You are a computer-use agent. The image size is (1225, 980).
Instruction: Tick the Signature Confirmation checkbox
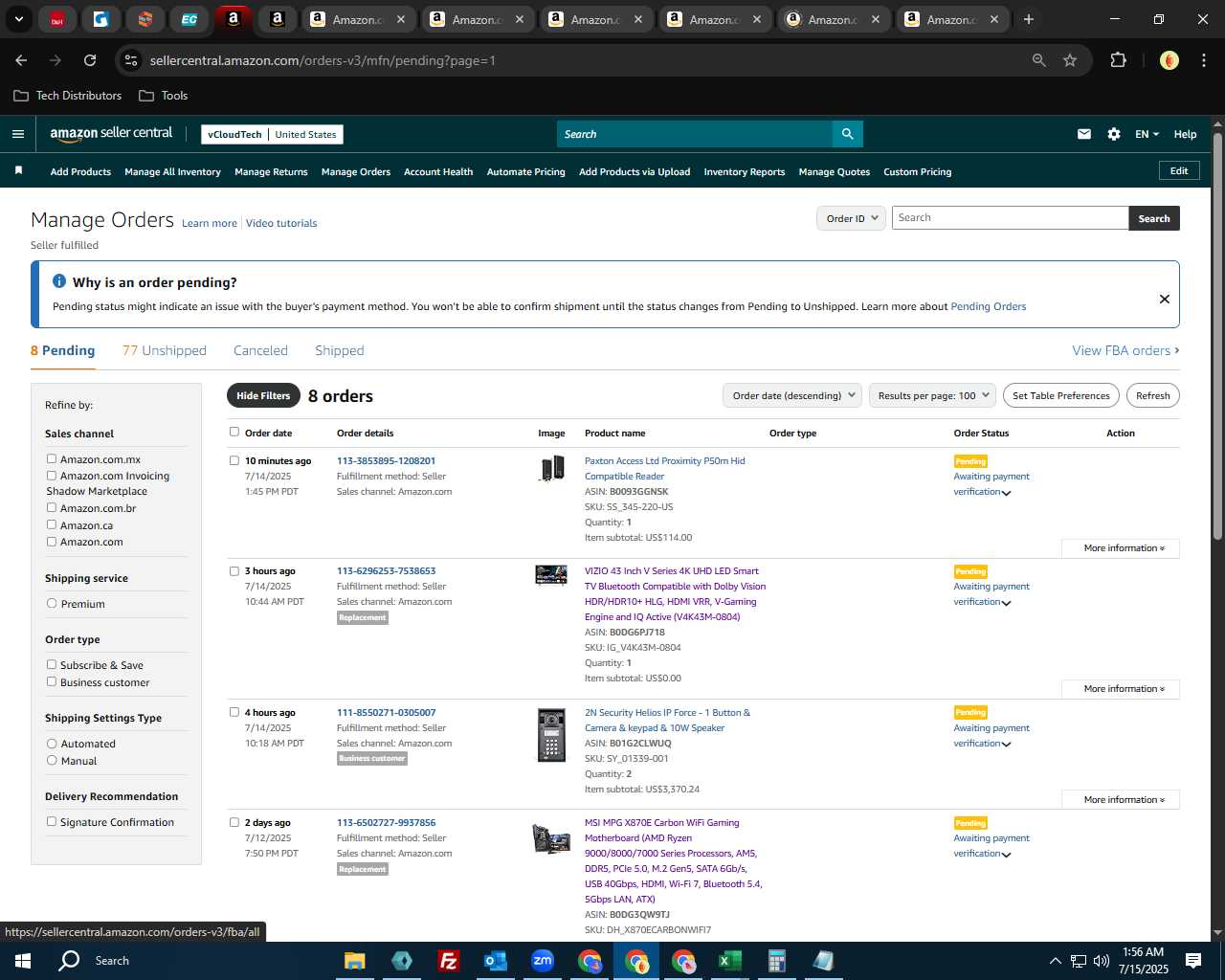click(52, 821)
